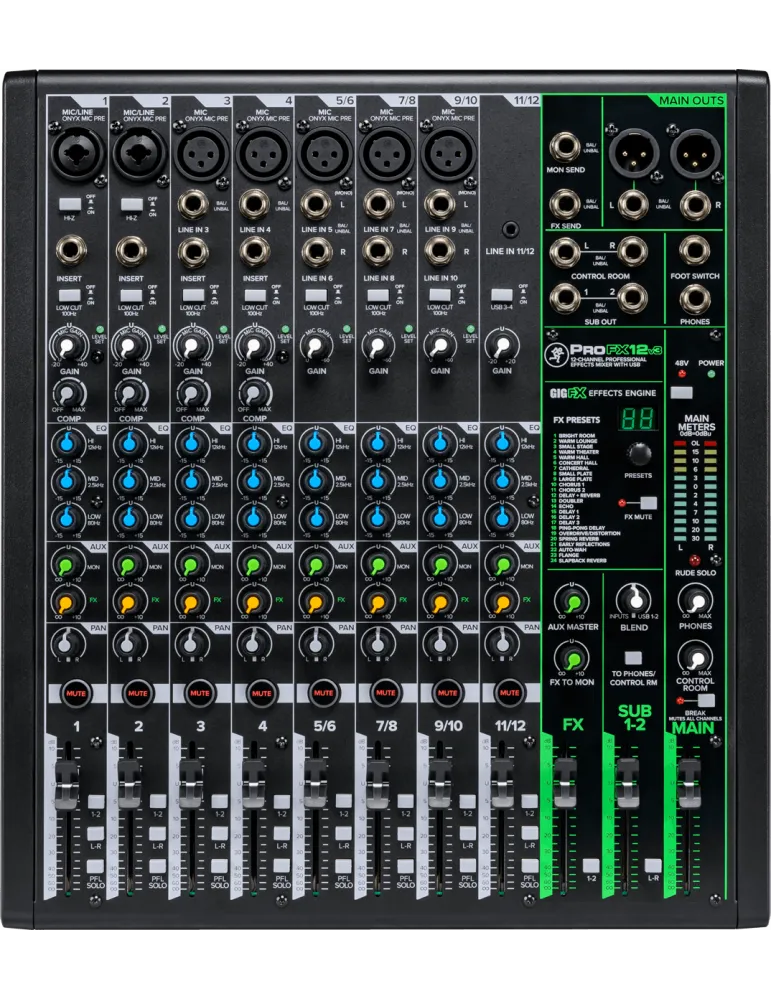Click the LINE IN 11/12 mini jack
771x1000 pixels.
coord(510,230)
